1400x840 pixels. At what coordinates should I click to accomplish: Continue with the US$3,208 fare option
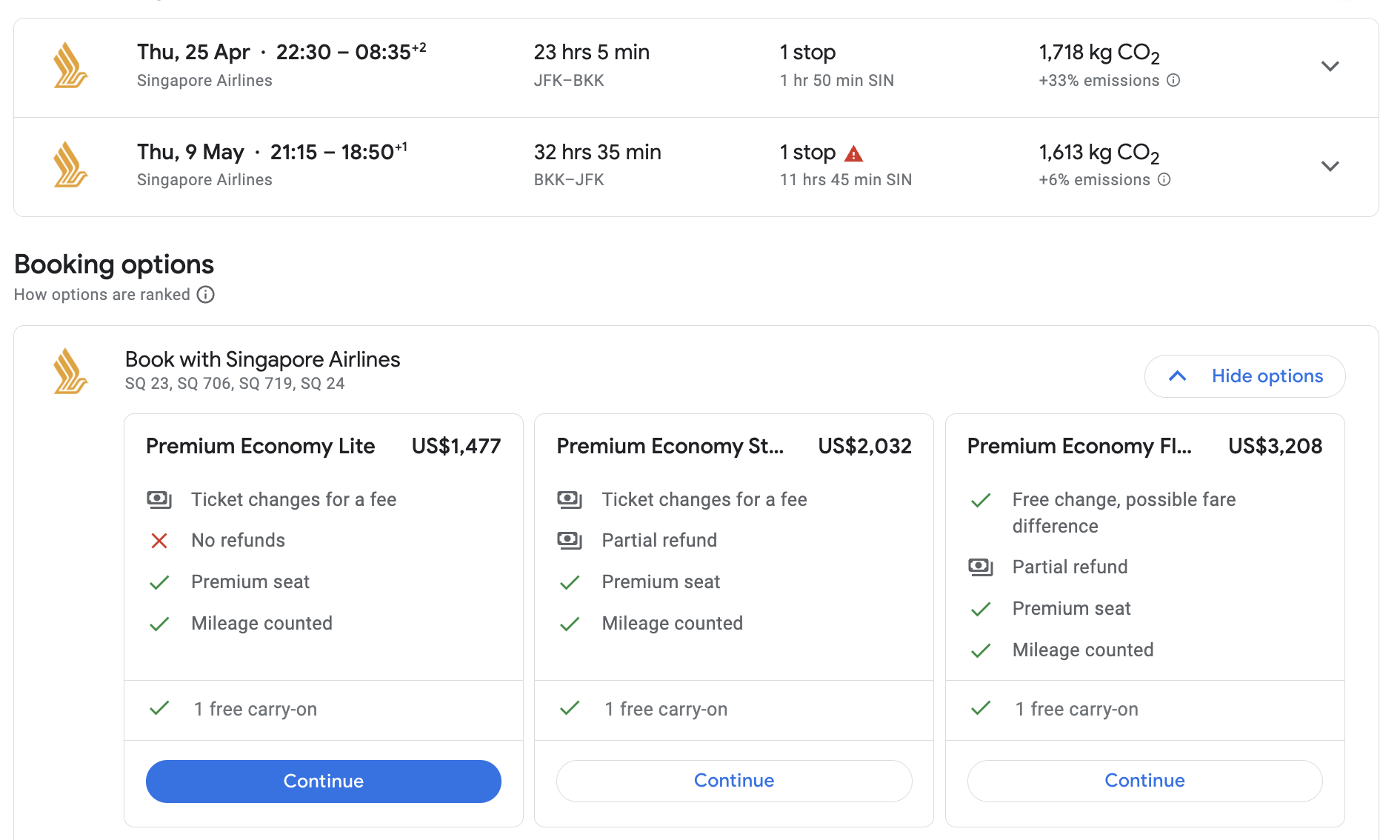[x=1144, y=781]
